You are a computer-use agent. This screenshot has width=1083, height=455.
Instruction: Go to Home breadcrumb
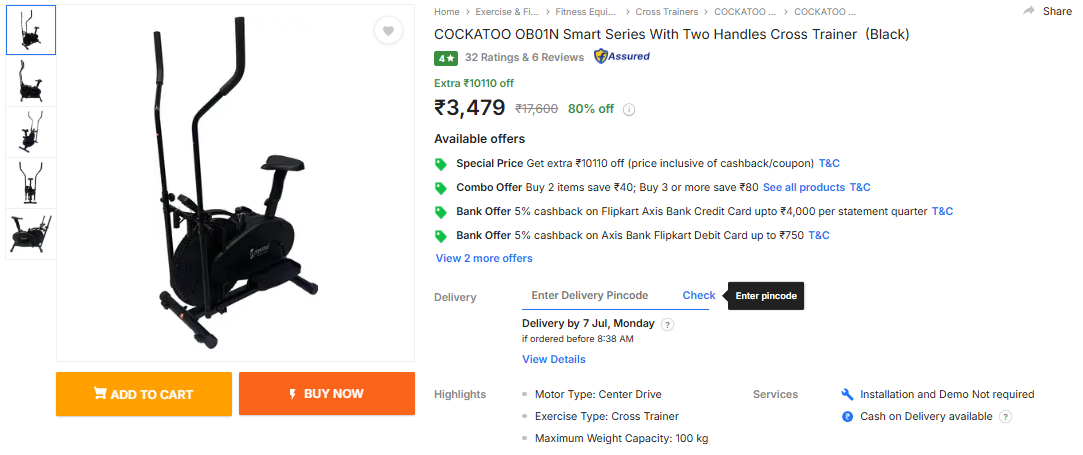tap(447, 12)
